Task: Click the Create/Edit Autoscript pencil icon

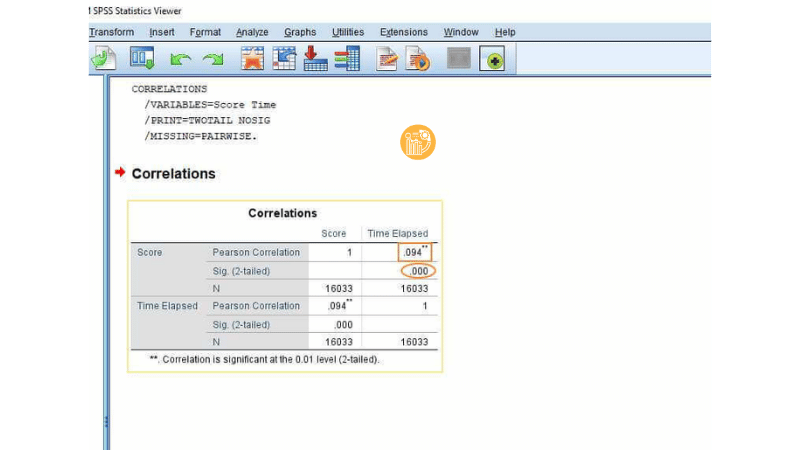Action: [x=387, y=58]
